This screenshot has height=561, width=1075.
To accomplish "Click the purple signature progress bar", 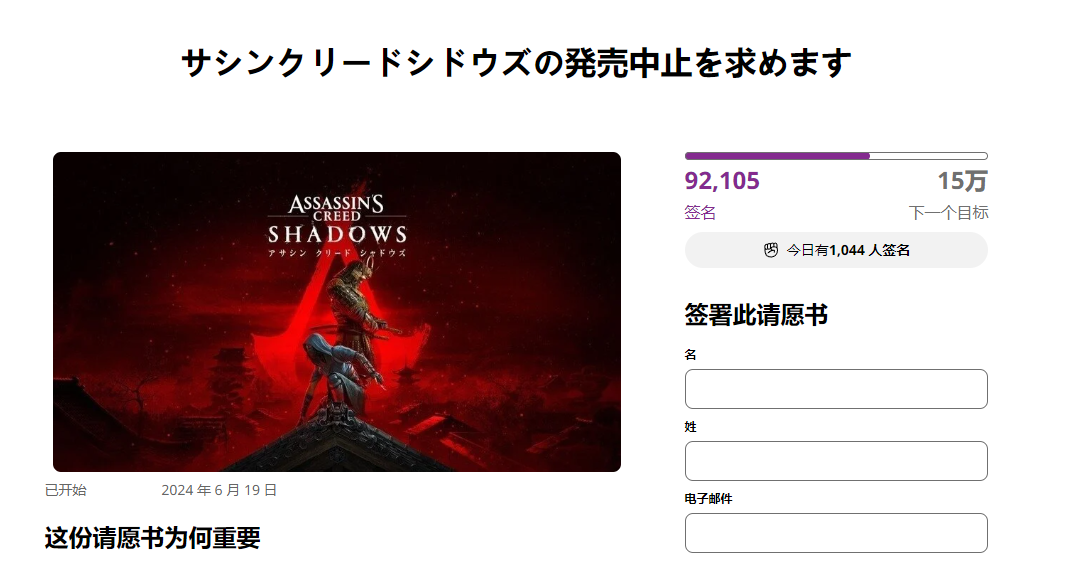I will 836,156.
